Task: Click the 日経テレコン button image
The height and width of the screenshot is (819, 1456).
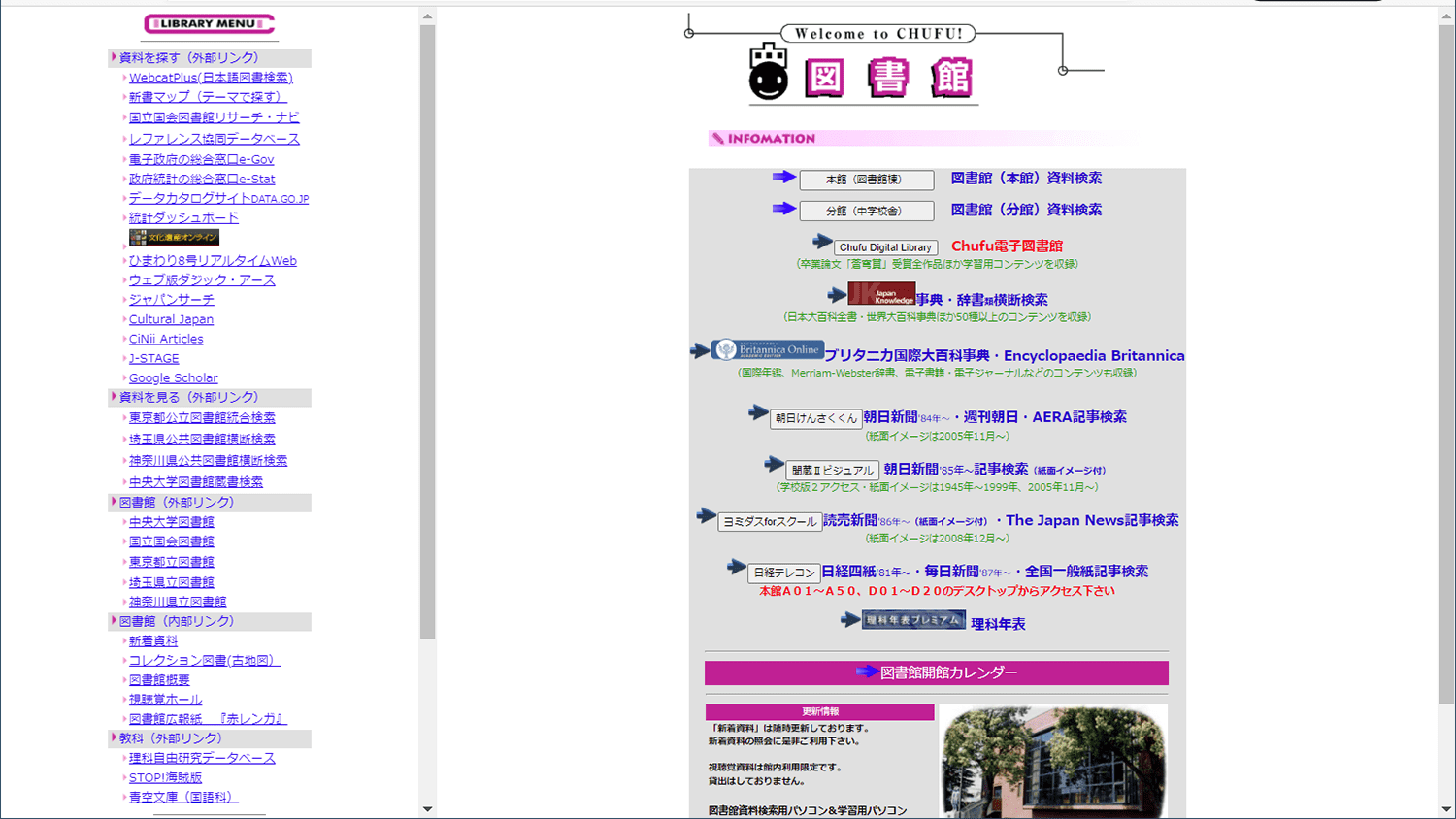Action: tap(783, 573)
